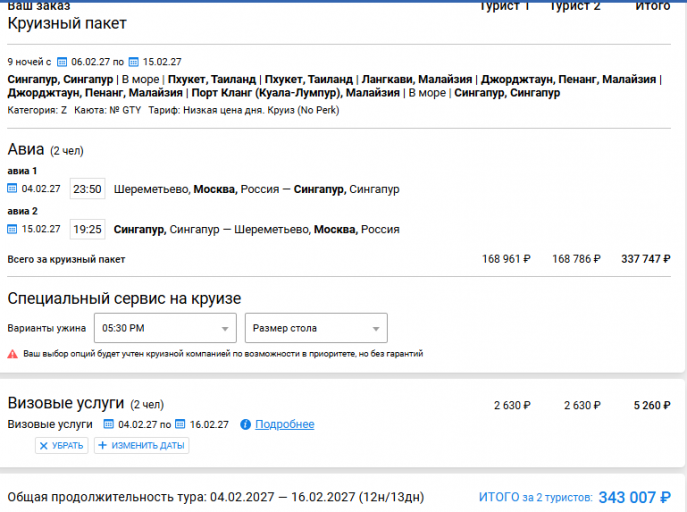The height and width of the screenshot is (512, 687).
Task: Open the Подробнее visa details link
Action: tap(285, 424)
